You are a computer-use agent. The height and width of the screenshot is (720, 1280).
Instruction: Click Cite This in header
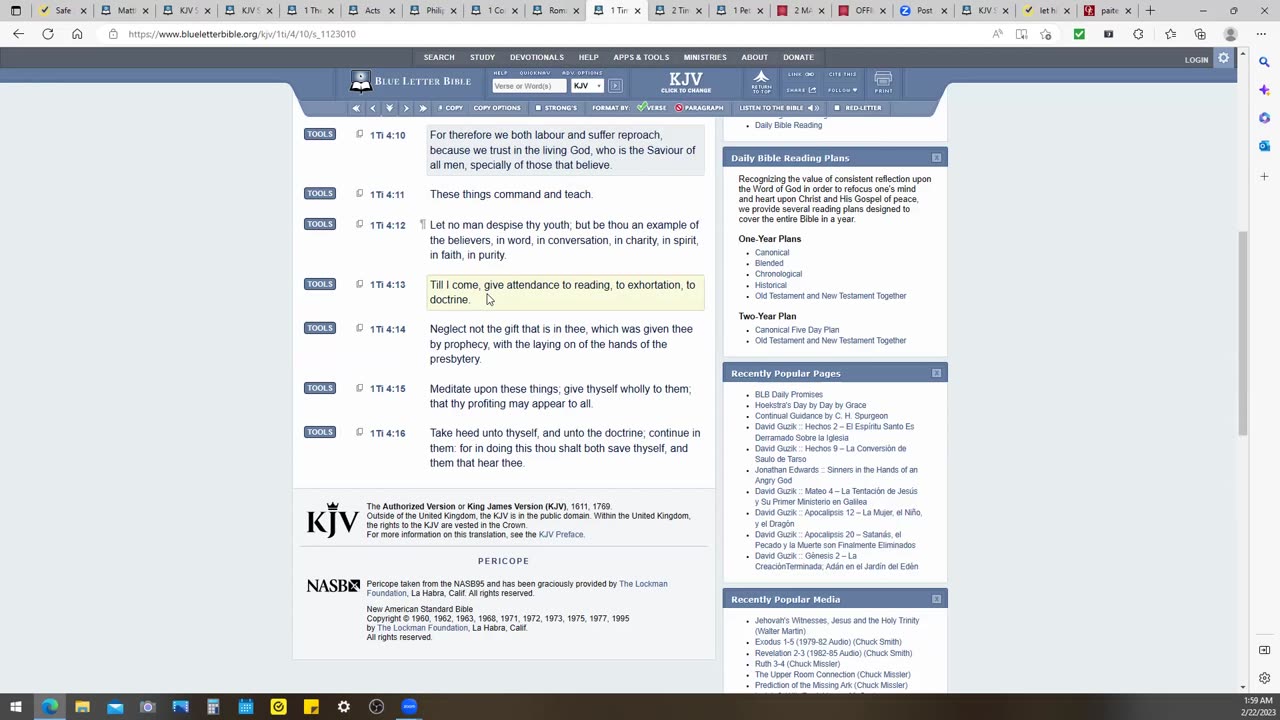coord(842,74)
